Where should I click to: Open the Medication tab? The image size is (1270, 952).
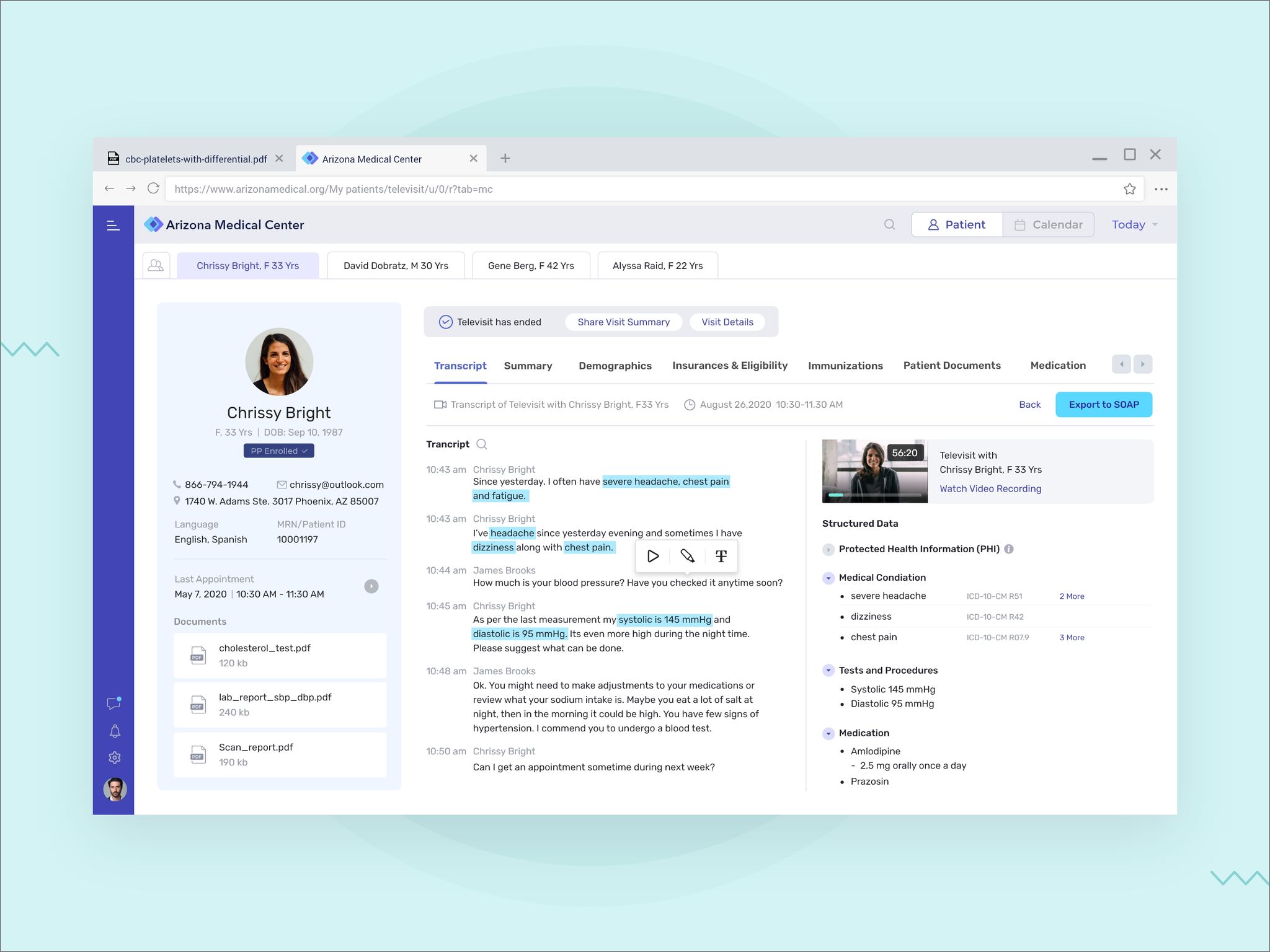(x=1058, y=366)
